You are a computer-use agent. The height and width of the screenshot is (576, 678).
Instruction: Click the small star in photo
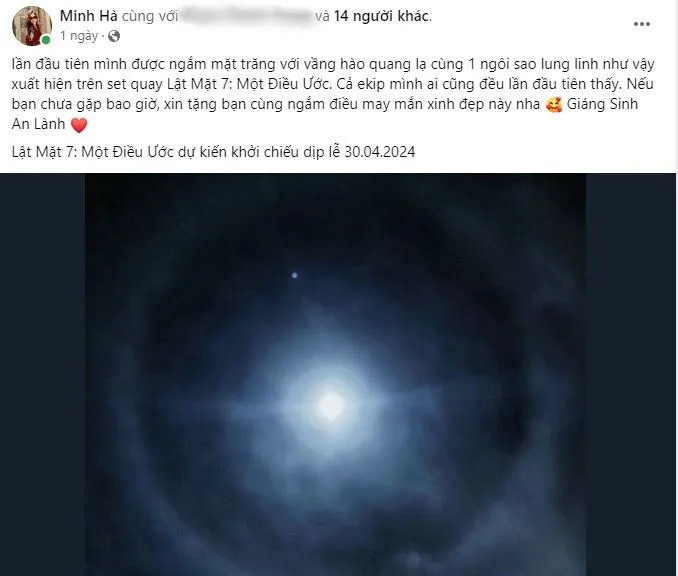(x=294, y=275)
